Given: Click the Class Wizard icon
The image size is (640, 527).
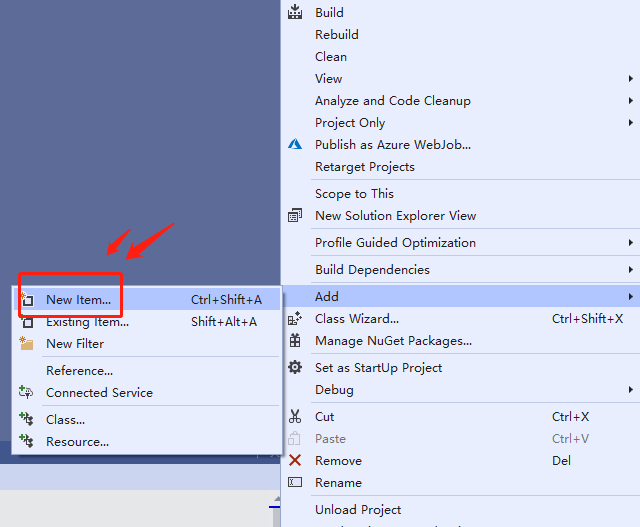Looking at the screenshot, I should point(295,318).
